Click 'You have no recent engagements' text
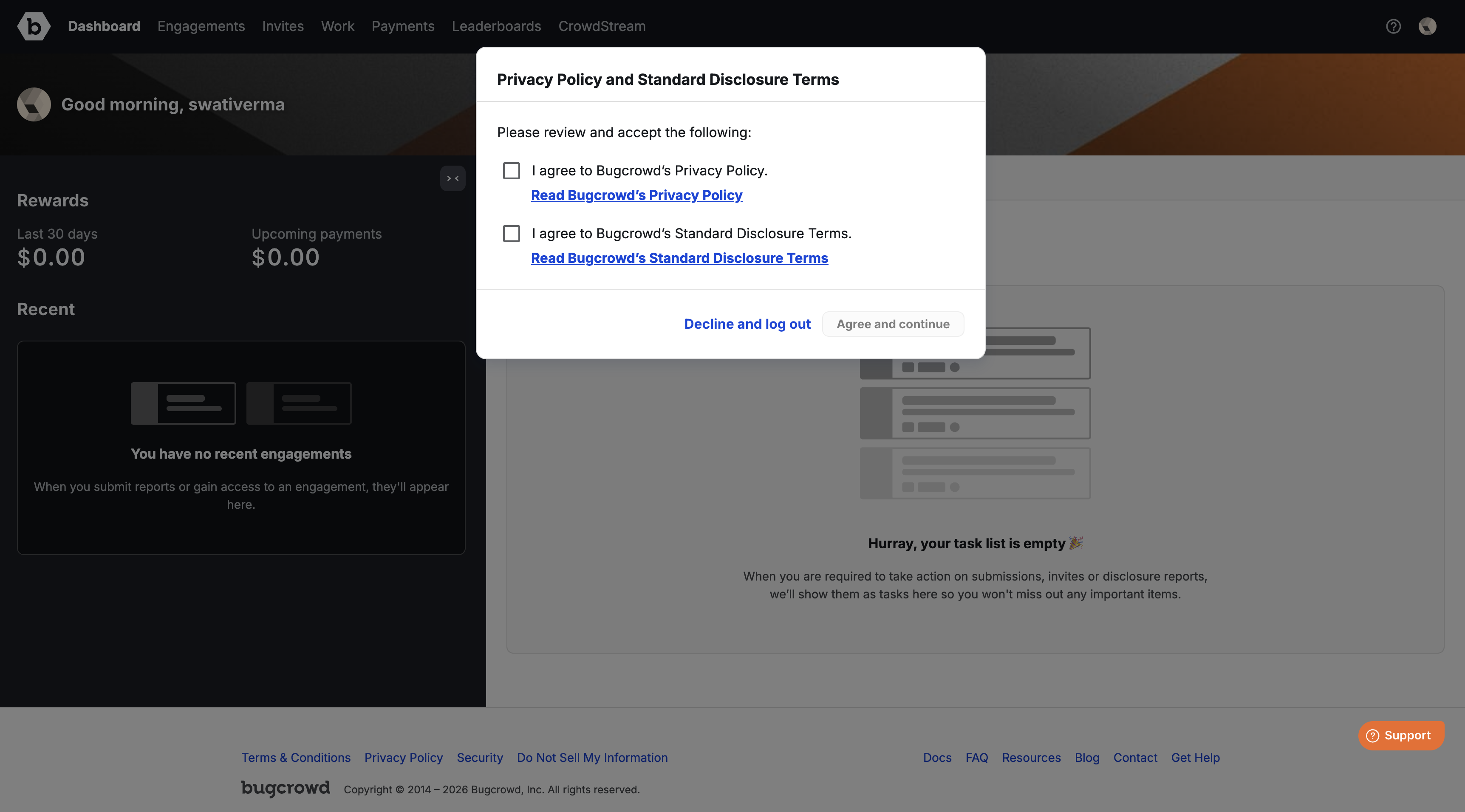 click(x=241, y=454)
